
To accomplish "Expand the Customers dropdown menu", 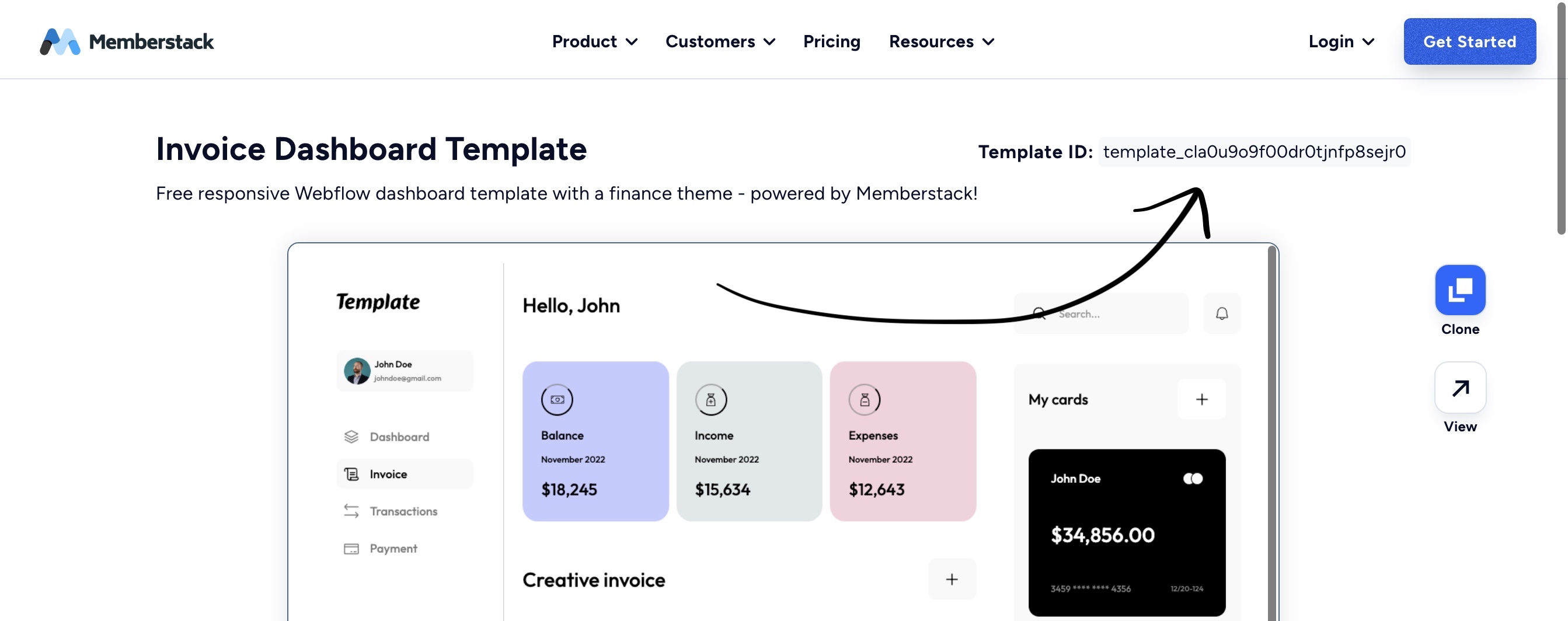I will tap(720, 41).
